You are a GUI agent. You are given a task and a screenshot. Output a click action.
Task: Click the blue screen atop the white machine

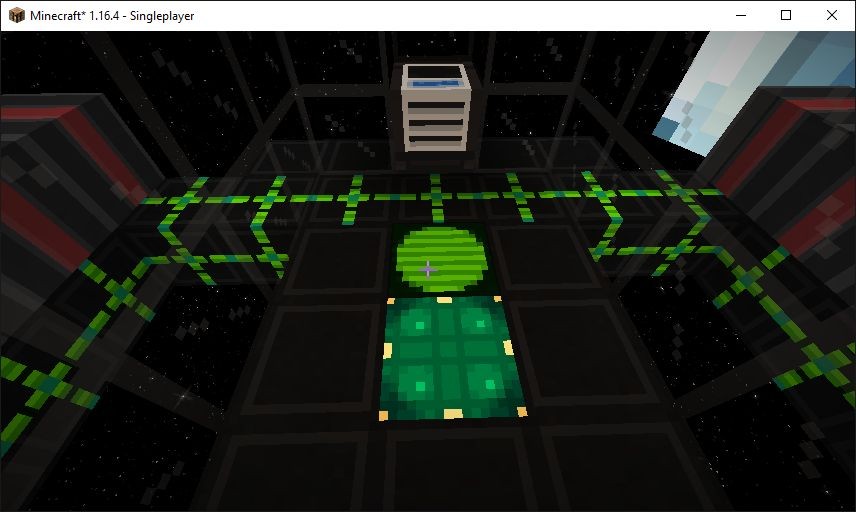pyautogui.click(x=436, y=76)
